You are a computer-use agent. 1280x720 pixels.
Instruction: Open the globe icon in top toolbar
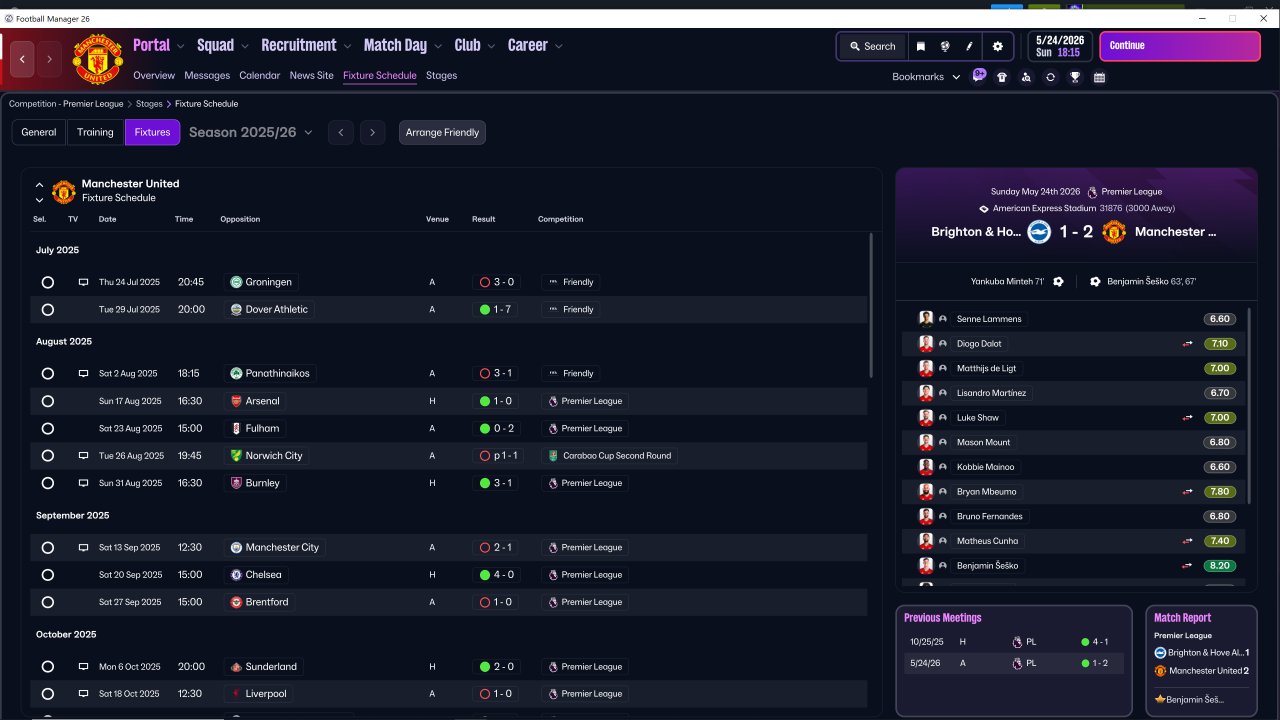(x=944, y=46)
